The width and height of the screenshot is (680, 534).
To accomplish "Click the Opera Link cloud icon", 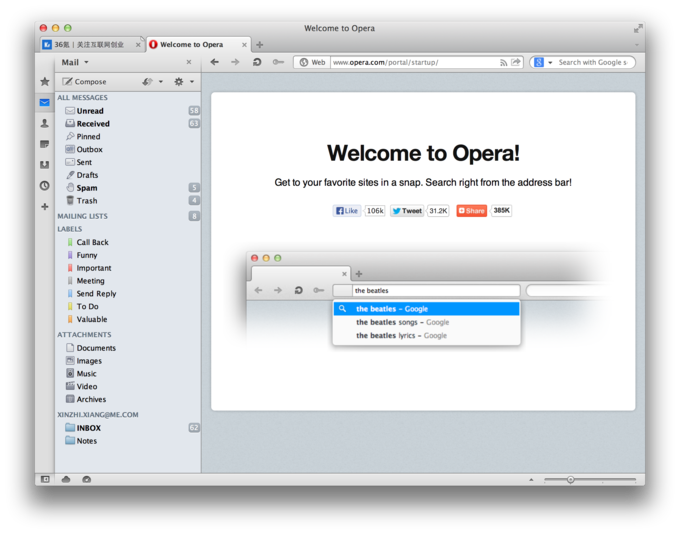I will [x=66, y=479].
